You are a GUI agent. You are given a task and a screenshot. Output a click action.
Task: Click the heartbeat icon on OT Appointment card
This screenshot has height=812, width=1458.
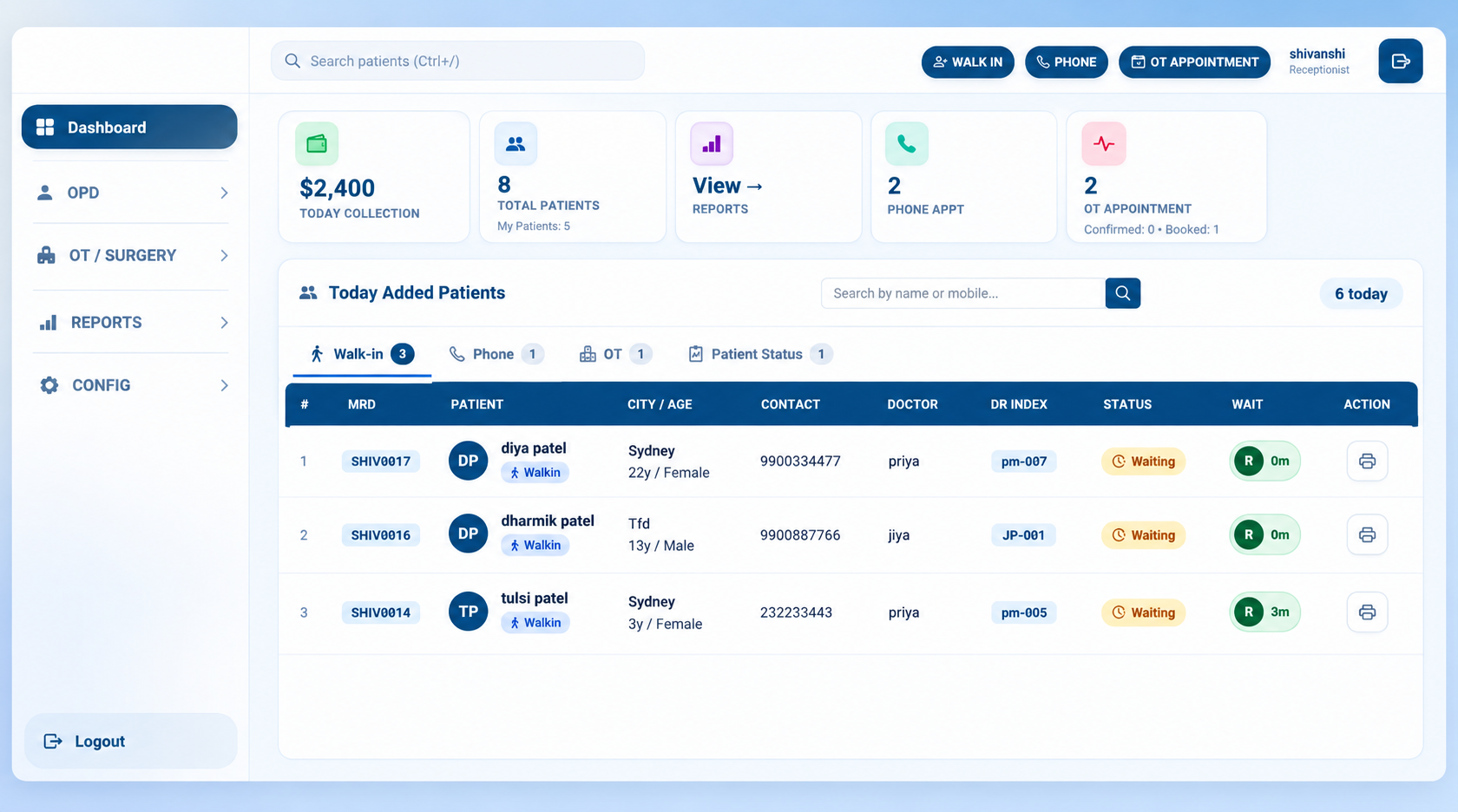point(1104,143)
